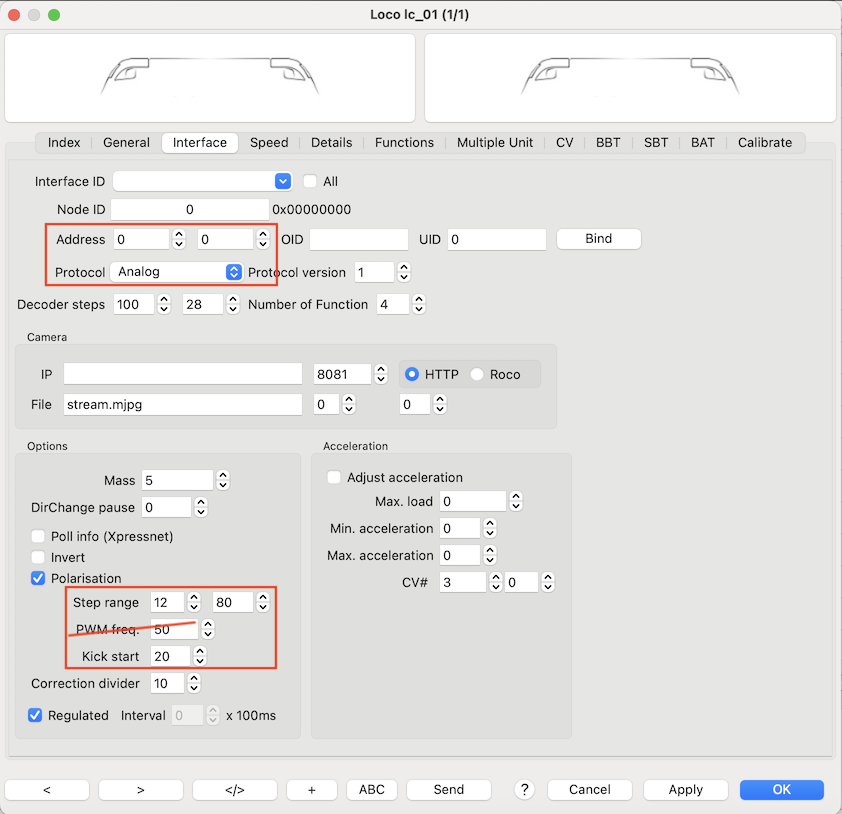Select the Roco radio button
Screen dimensions: 842x814
click(477, 374)
